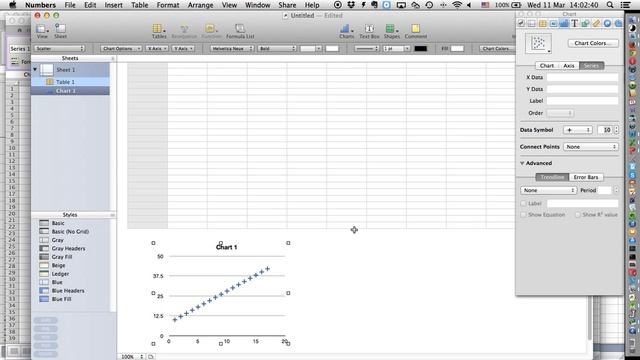Open the Bold font style dropdown
This screenshot has width=640, height=360.
277,48
